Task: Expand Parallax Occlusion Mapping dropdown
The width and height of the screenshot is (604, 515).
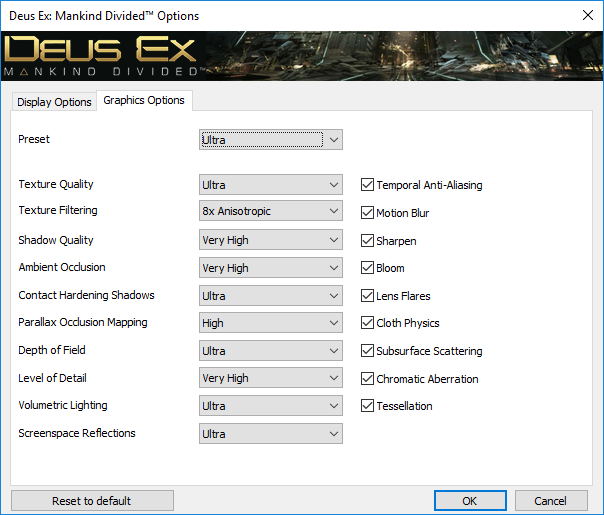Action: (x=271, y=322)
